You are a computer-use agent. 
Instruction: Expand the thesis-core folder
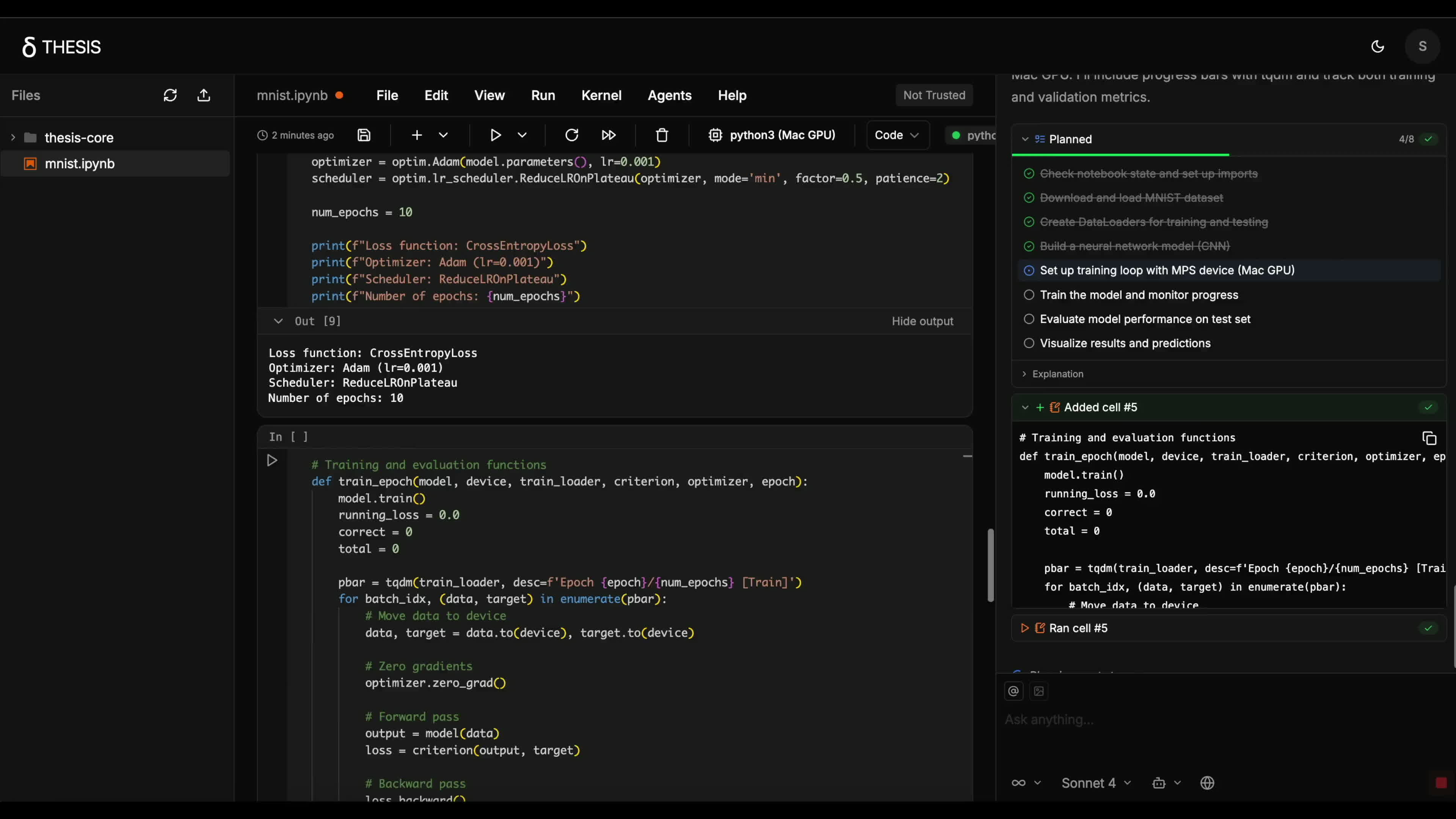point(13,138)
